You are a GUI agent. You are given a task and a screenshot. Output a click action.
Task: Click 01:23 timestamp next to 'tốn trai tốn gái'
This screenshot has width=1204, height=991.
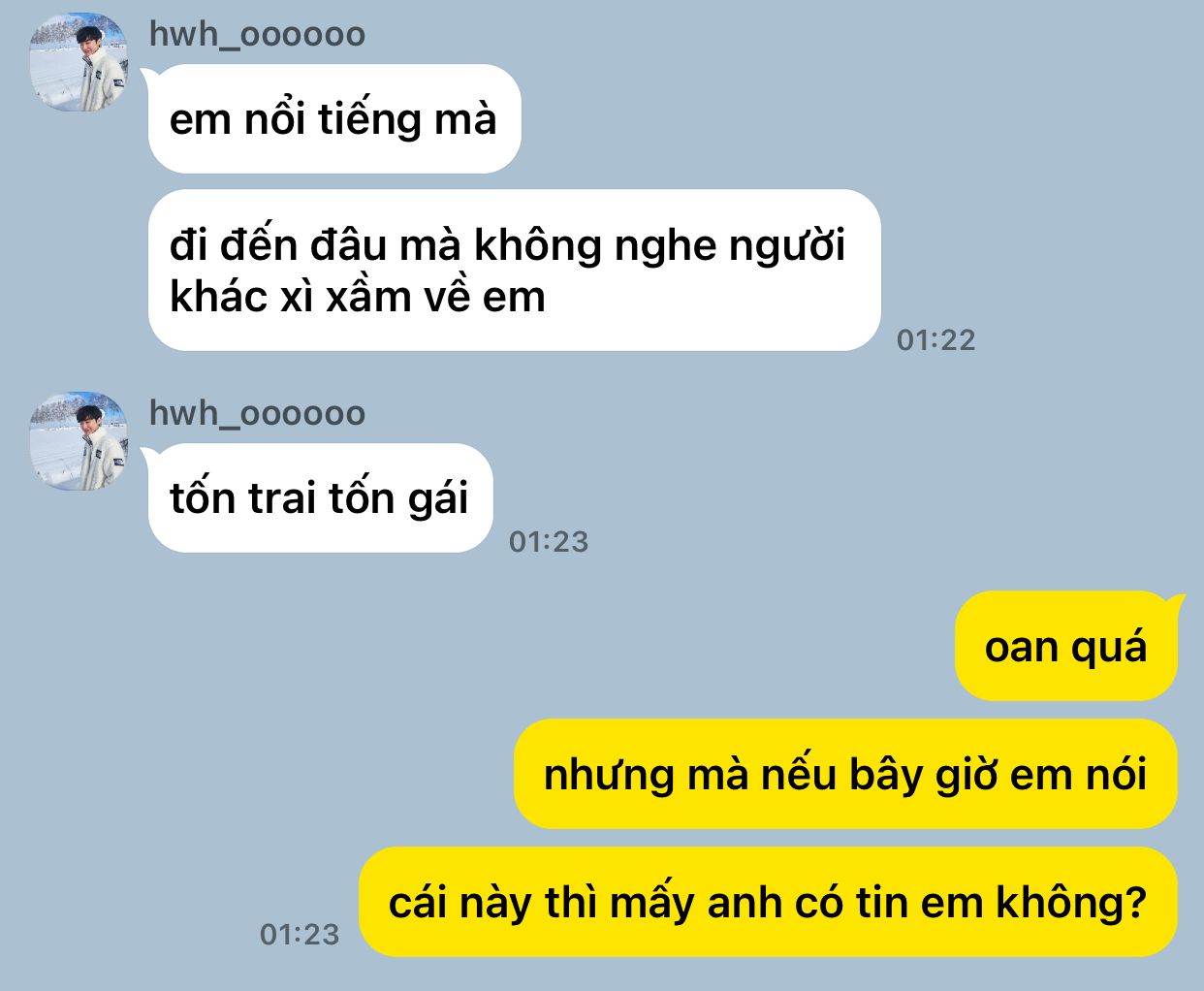(549, 542)
